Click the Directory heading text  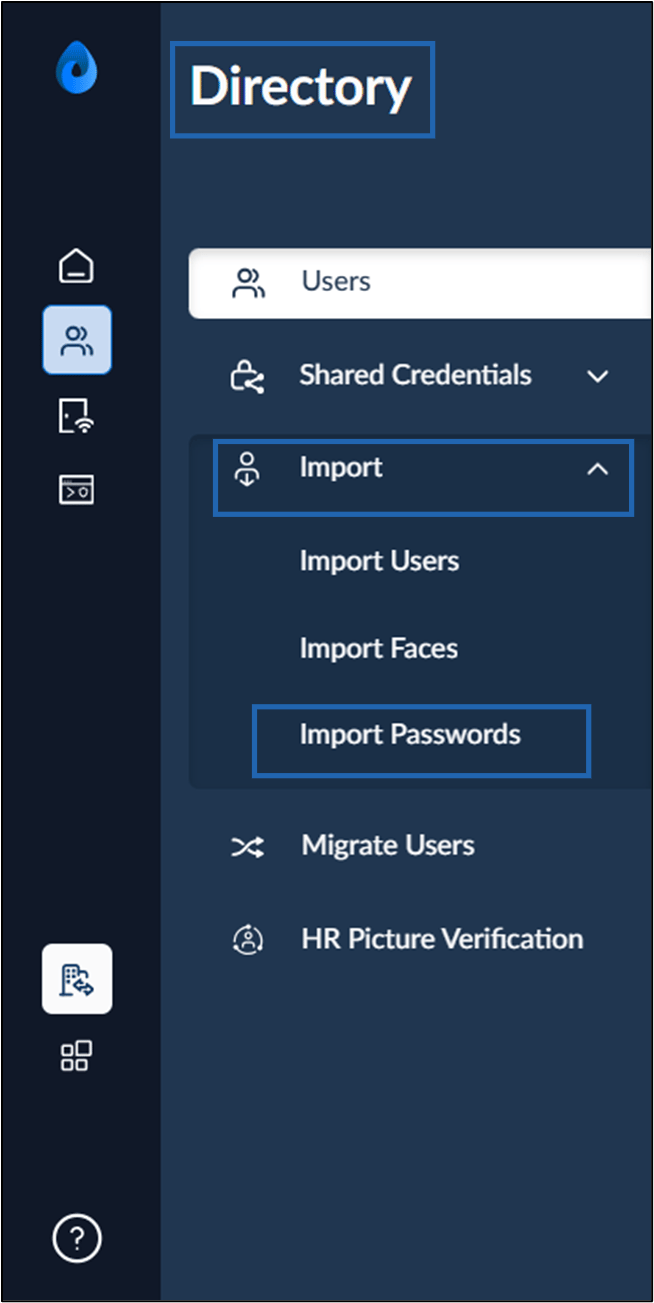tap(301, 87)
